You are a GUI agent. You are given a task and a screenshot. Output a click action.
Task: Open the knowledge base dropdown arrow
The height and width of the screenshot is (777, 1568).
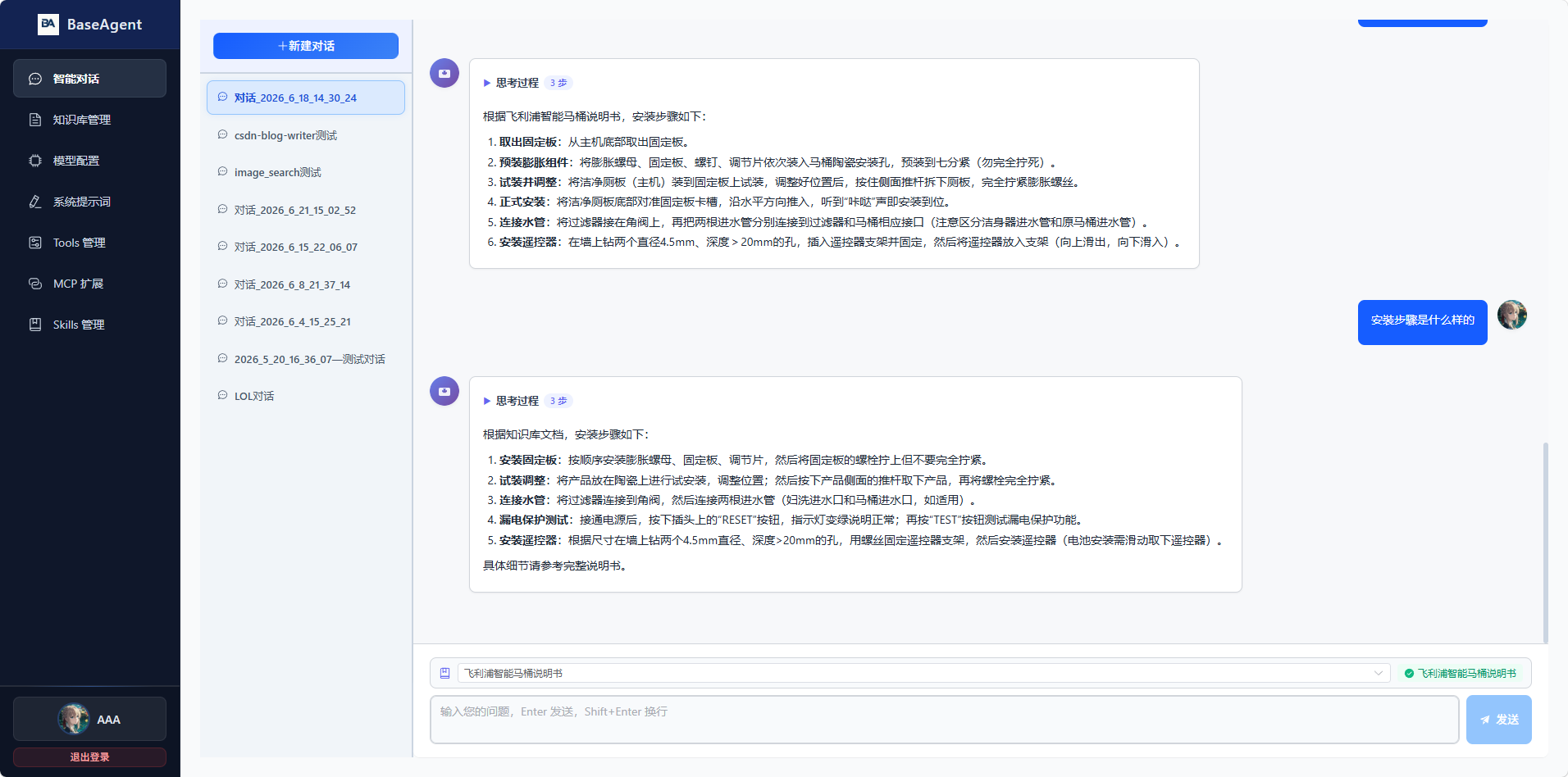point(1379,673)
